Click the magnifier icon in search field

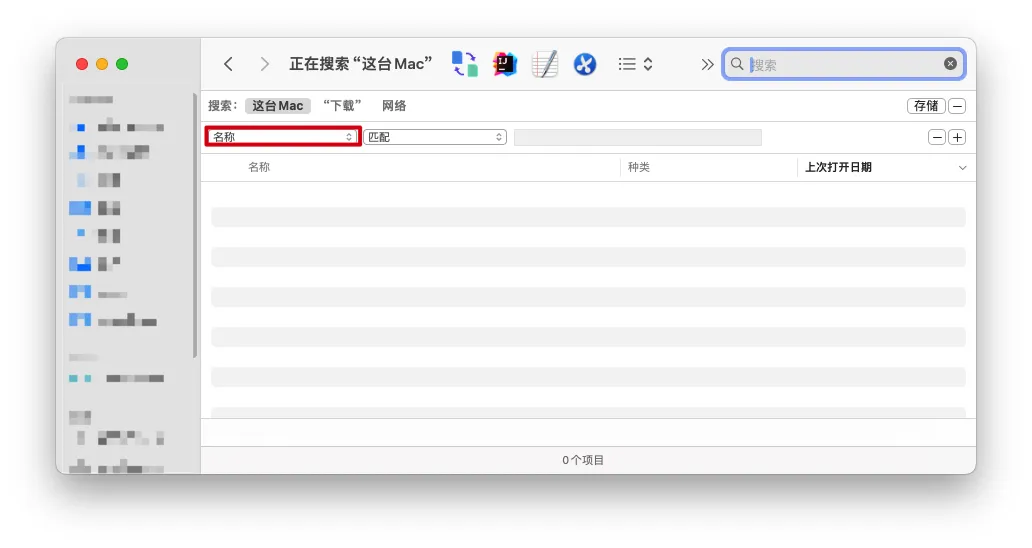pyautogui.click(x=737, y=64)
